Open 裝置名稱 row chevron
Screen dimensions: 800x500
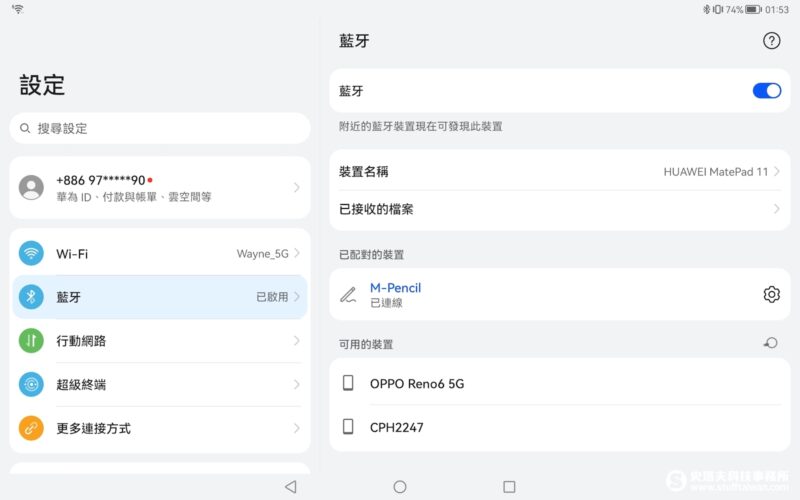pos(777,171)
